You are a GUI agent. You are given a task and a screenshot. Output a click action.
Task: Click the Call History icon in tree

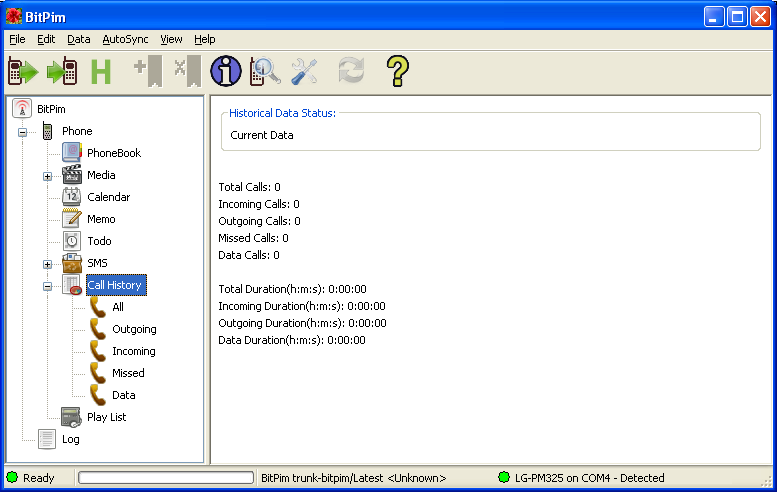pos(72,285)
